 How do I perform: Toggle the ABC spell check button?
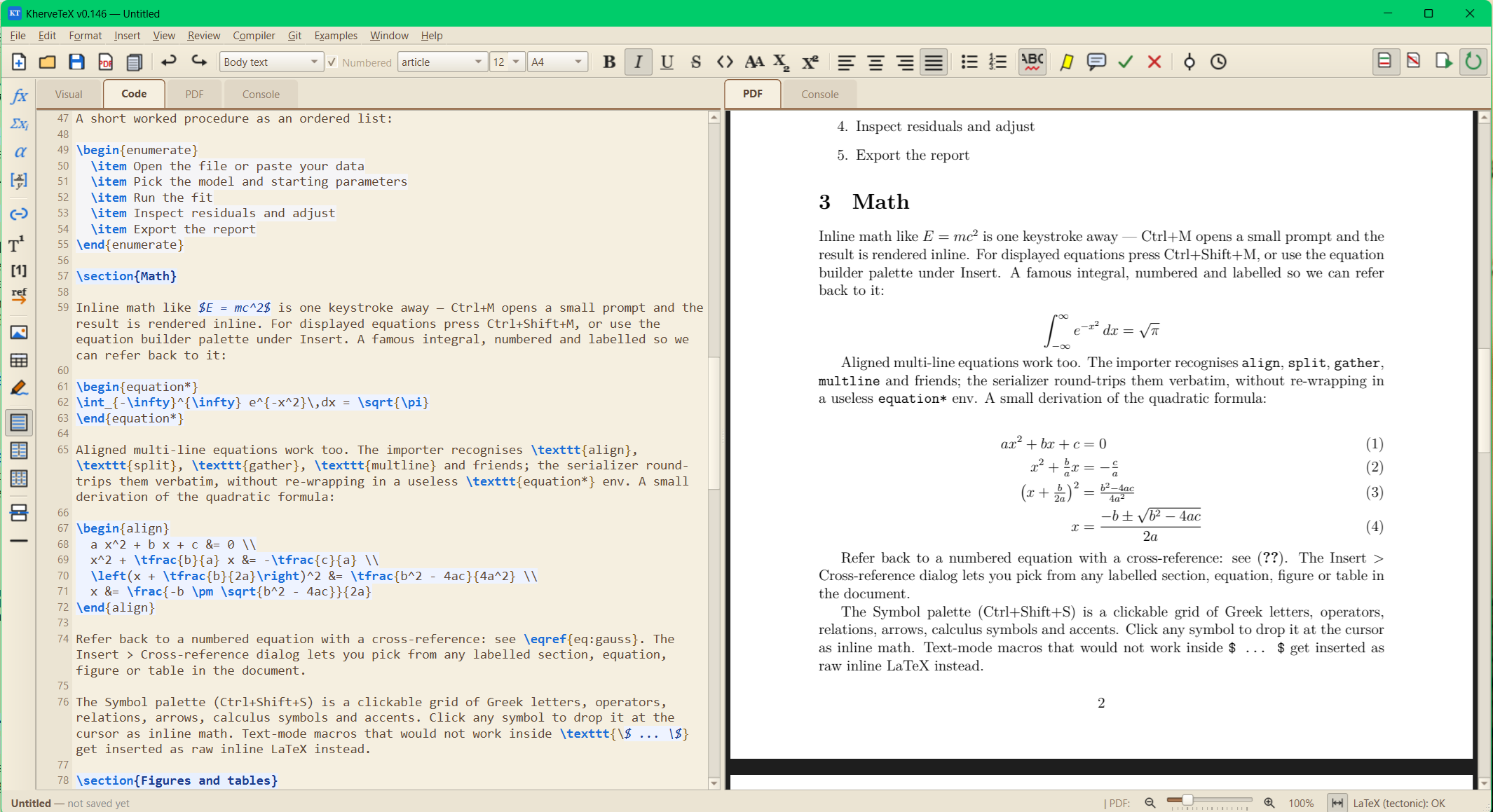click(x=1032, y=62)
